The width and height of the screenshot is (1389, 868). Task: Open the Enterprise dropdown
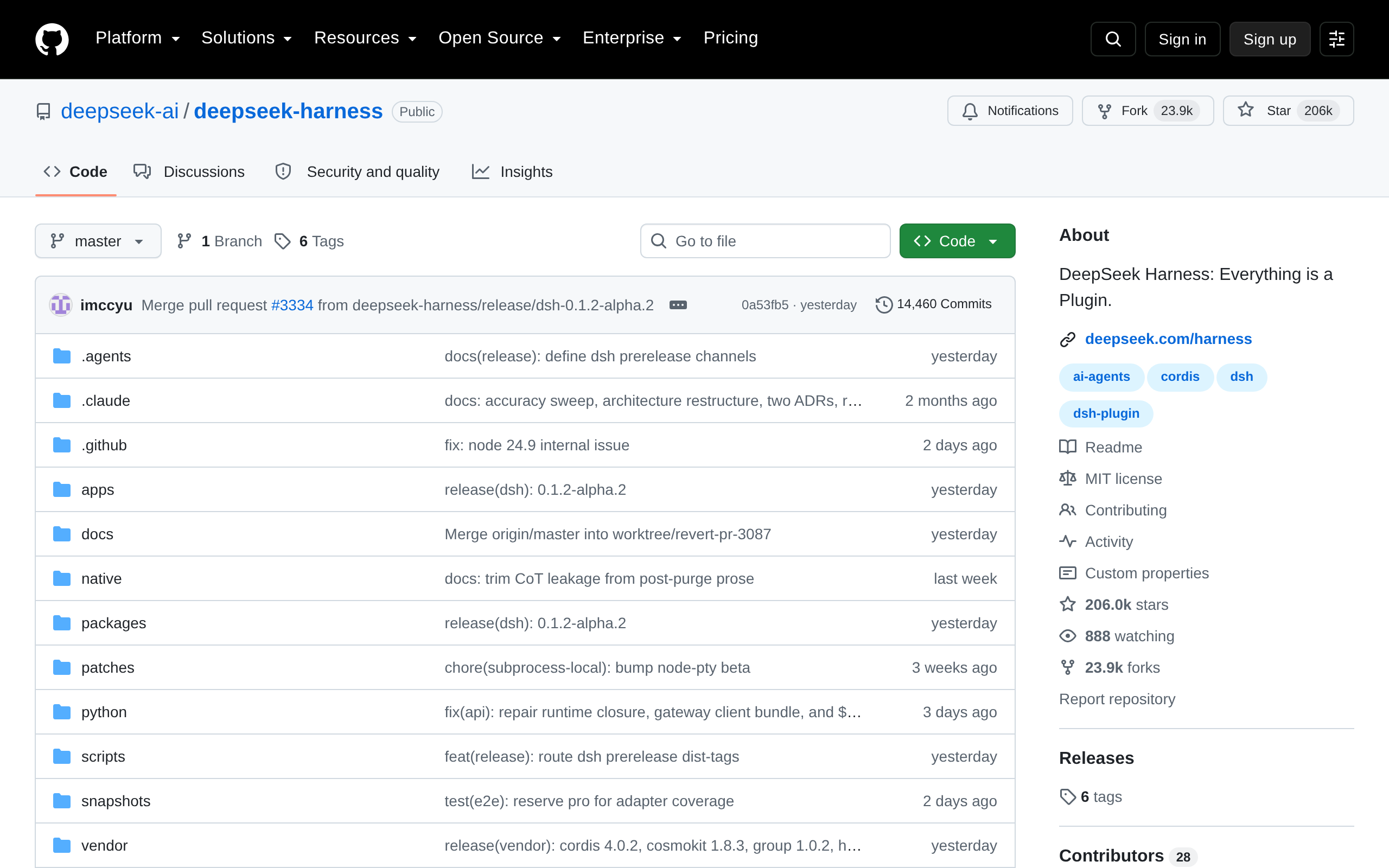(632, 38)
